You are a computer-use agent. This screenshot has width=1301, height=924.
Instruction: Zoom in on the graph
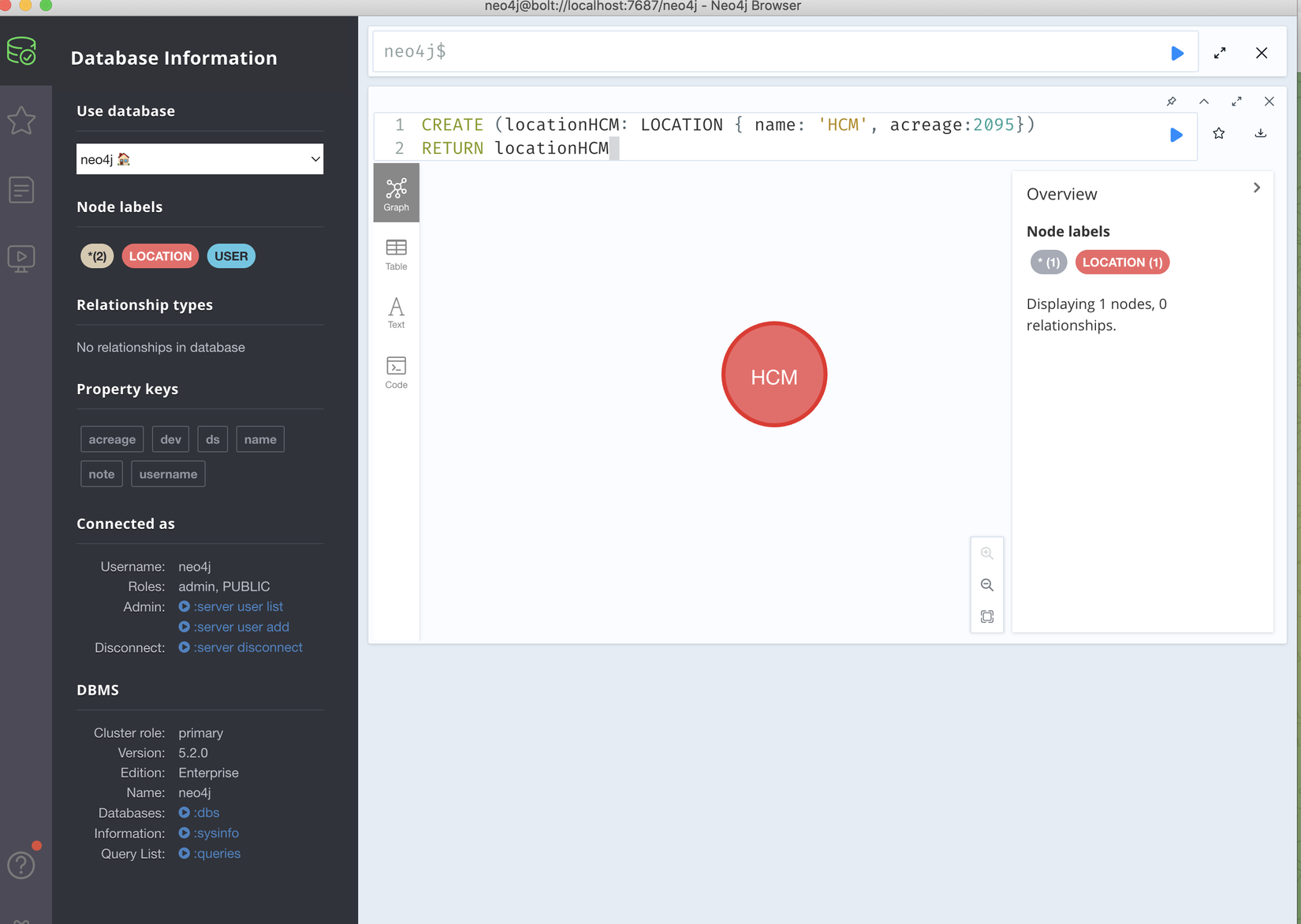tap(987, 553)
